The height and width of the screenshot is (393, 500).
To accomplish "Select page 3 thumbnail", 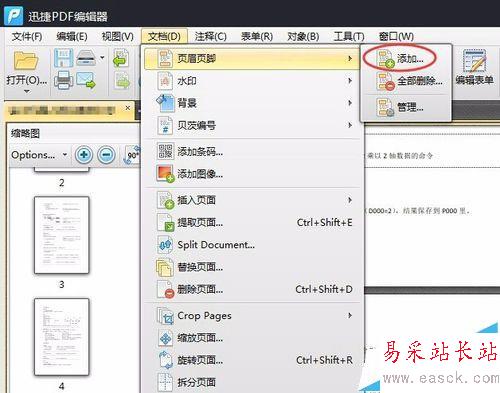I will point(62,235).
